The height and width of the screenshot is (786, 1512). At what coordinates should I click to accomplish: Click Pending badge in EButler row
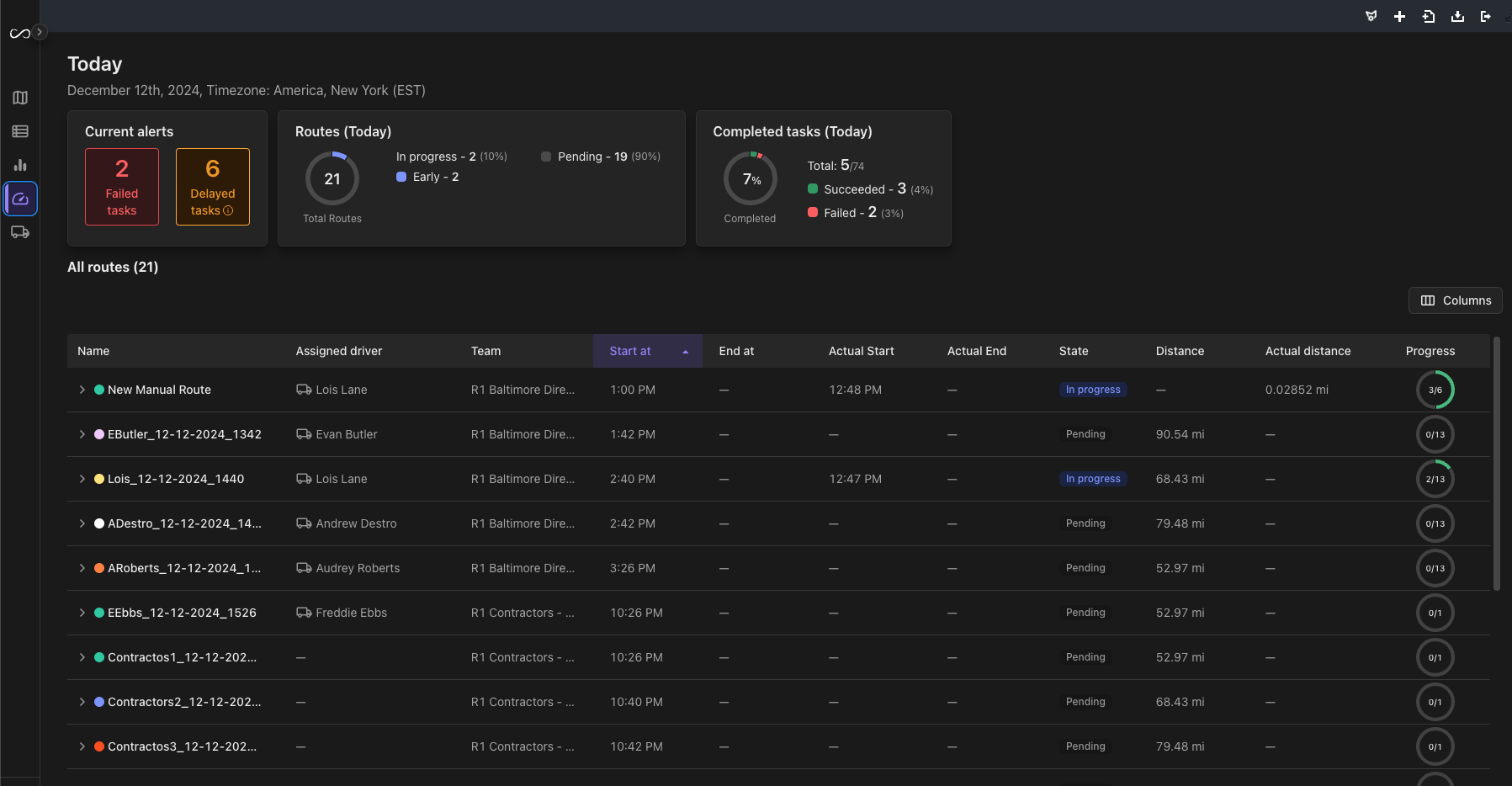point(1085,434)
